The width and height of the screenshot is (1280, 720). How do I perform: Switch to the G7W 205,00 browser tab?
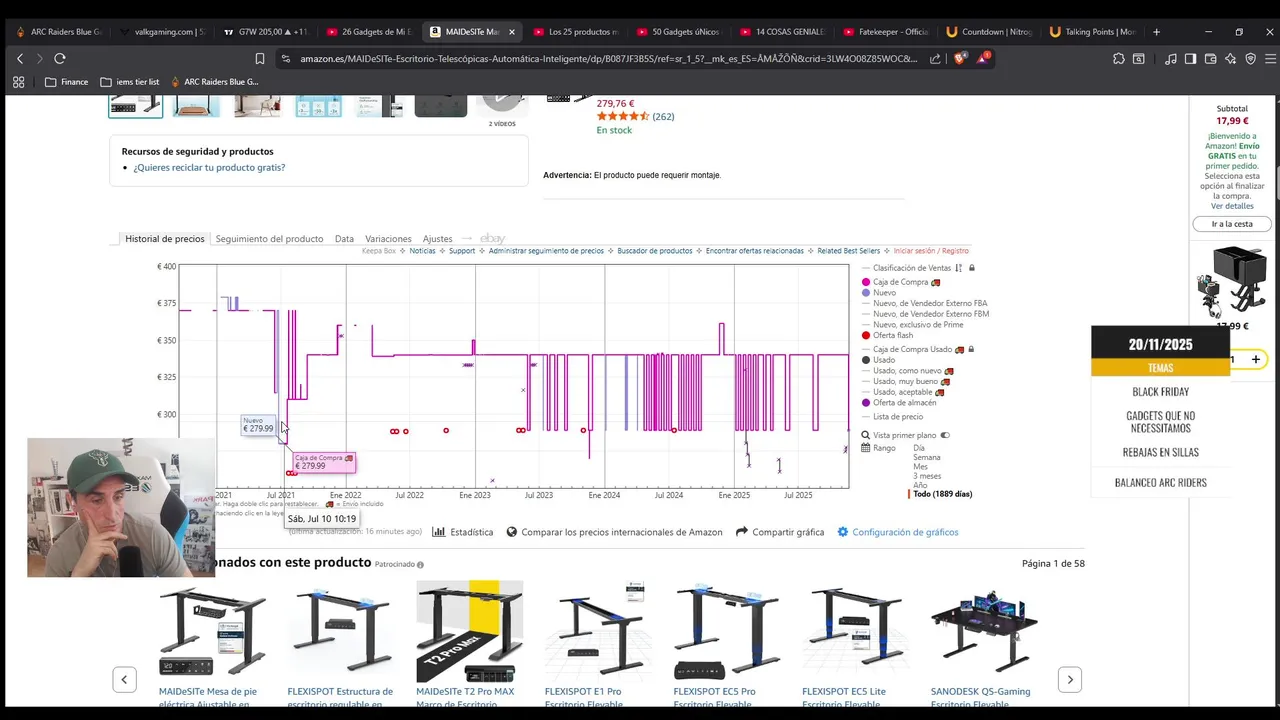coord(265,32)
